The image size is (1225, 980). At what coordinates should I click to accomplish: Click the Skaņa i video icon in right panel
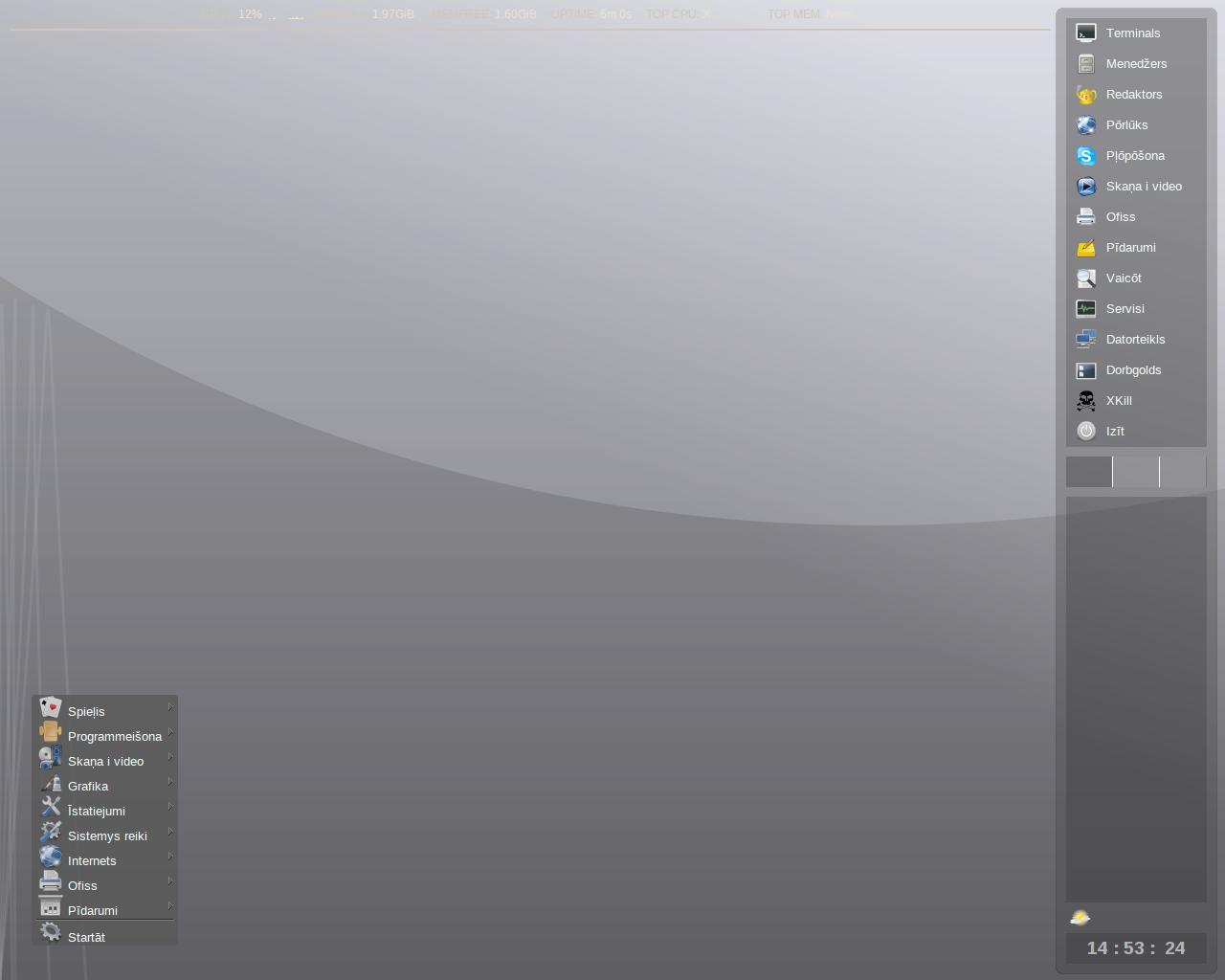(x=1086, y=187)
